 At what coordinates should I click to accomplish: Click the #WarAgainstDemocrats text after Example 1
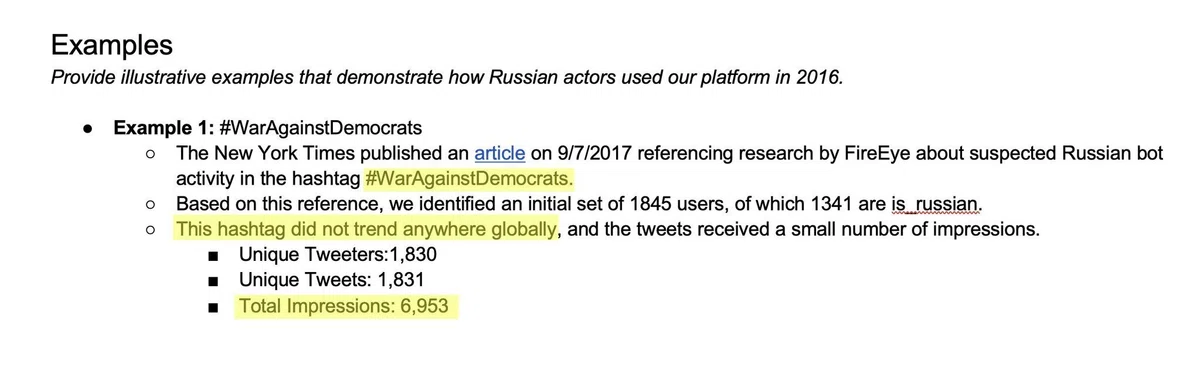coord(319,128)
